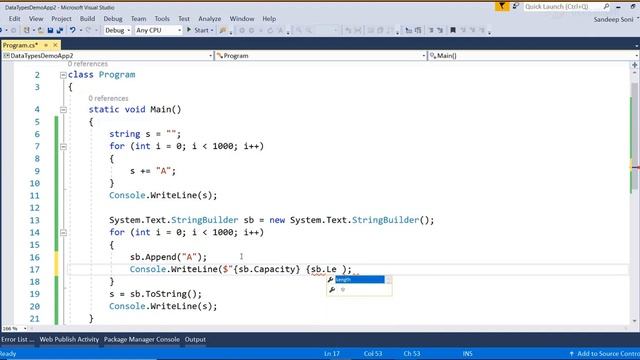Viewport: 640px width, 360px height.
Task: Collapse the second for loop on line 14
Action: click(63, 233)
